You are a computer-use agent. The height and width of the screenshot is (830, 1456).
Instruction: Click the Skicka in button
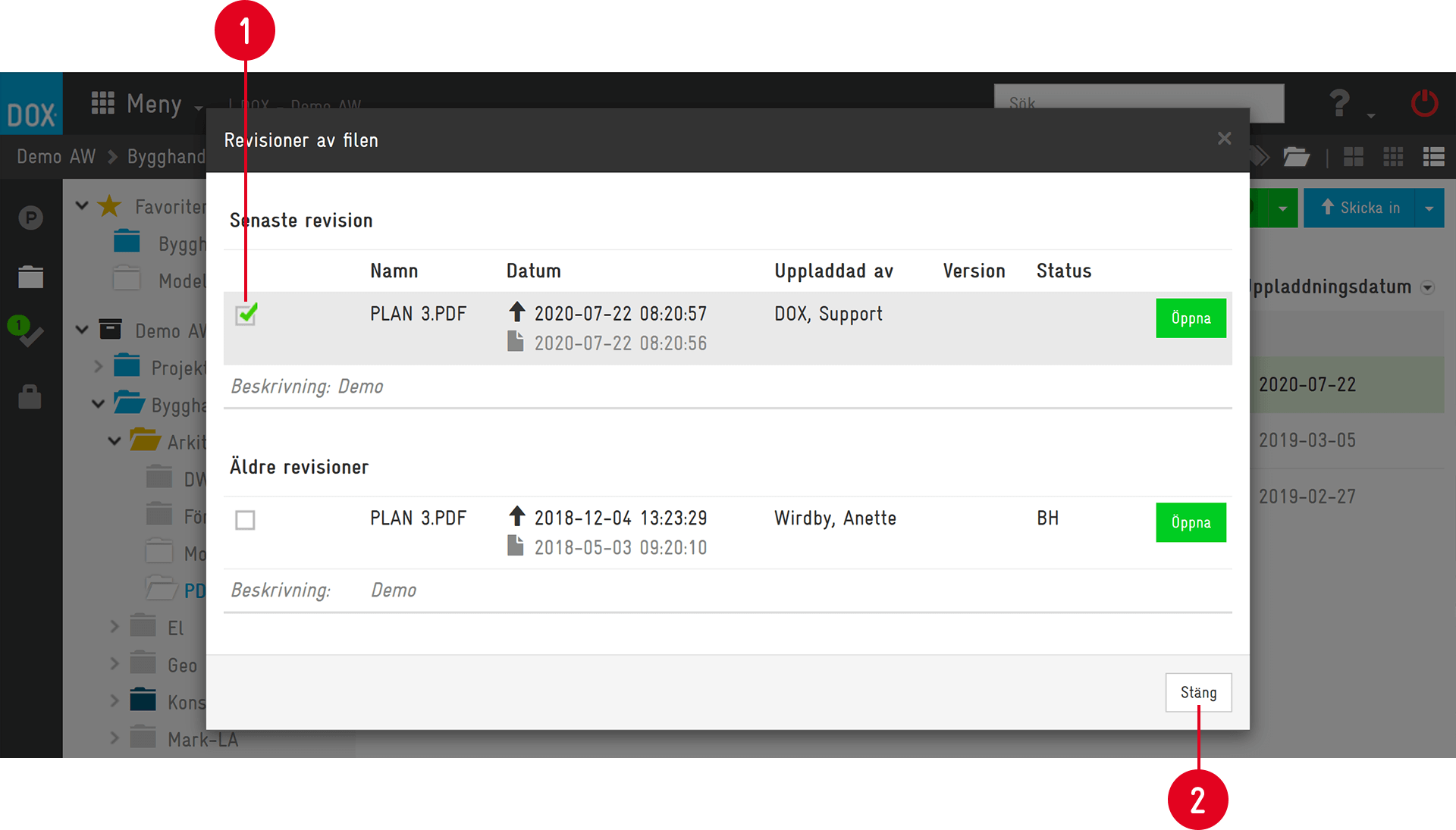[1360, 208]
